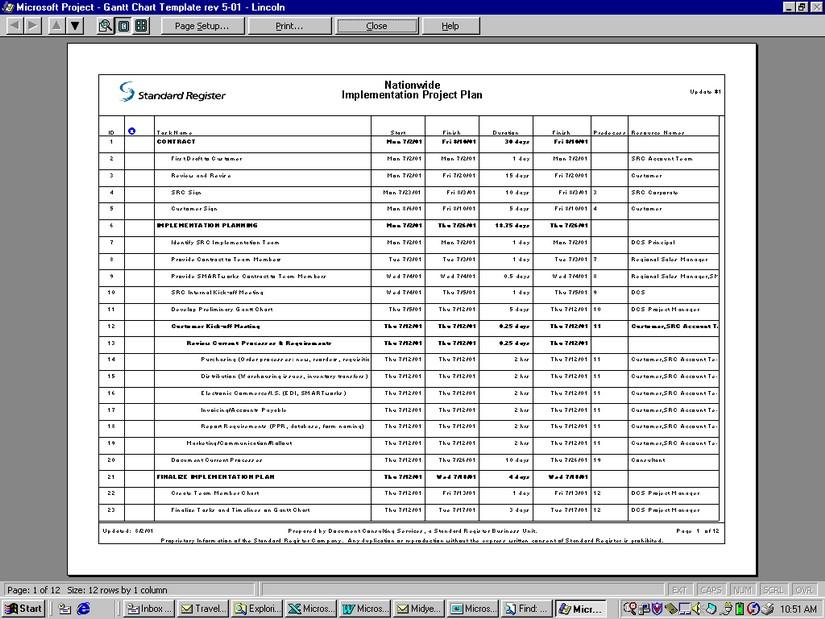Switch to the Inbox taskbar window
The height and width of the screenshot is (619, 825).
point(150,608)
